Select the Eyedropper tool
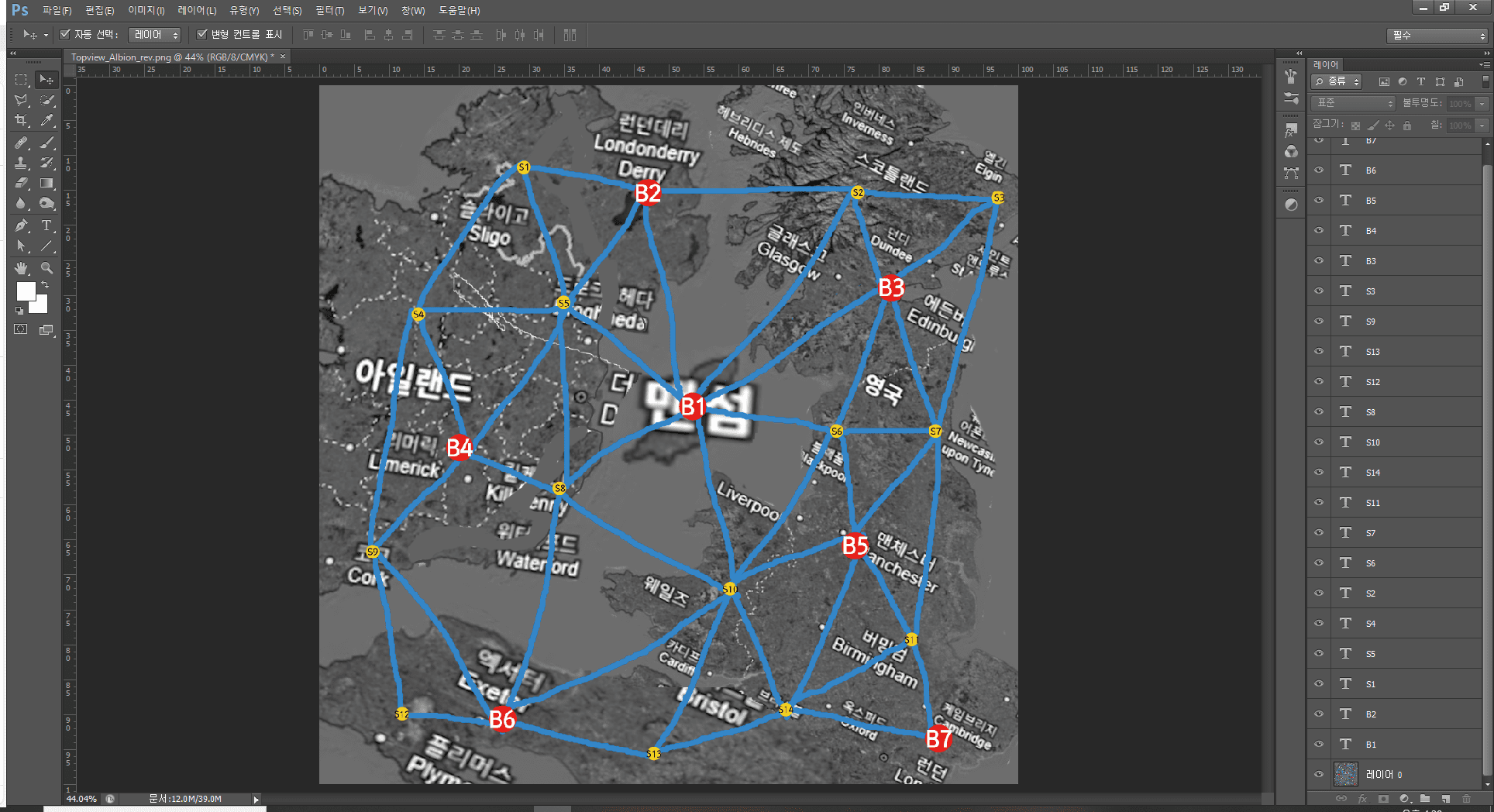The height and width of the screenshot is (812, 1494). click(x=47, y=120)
